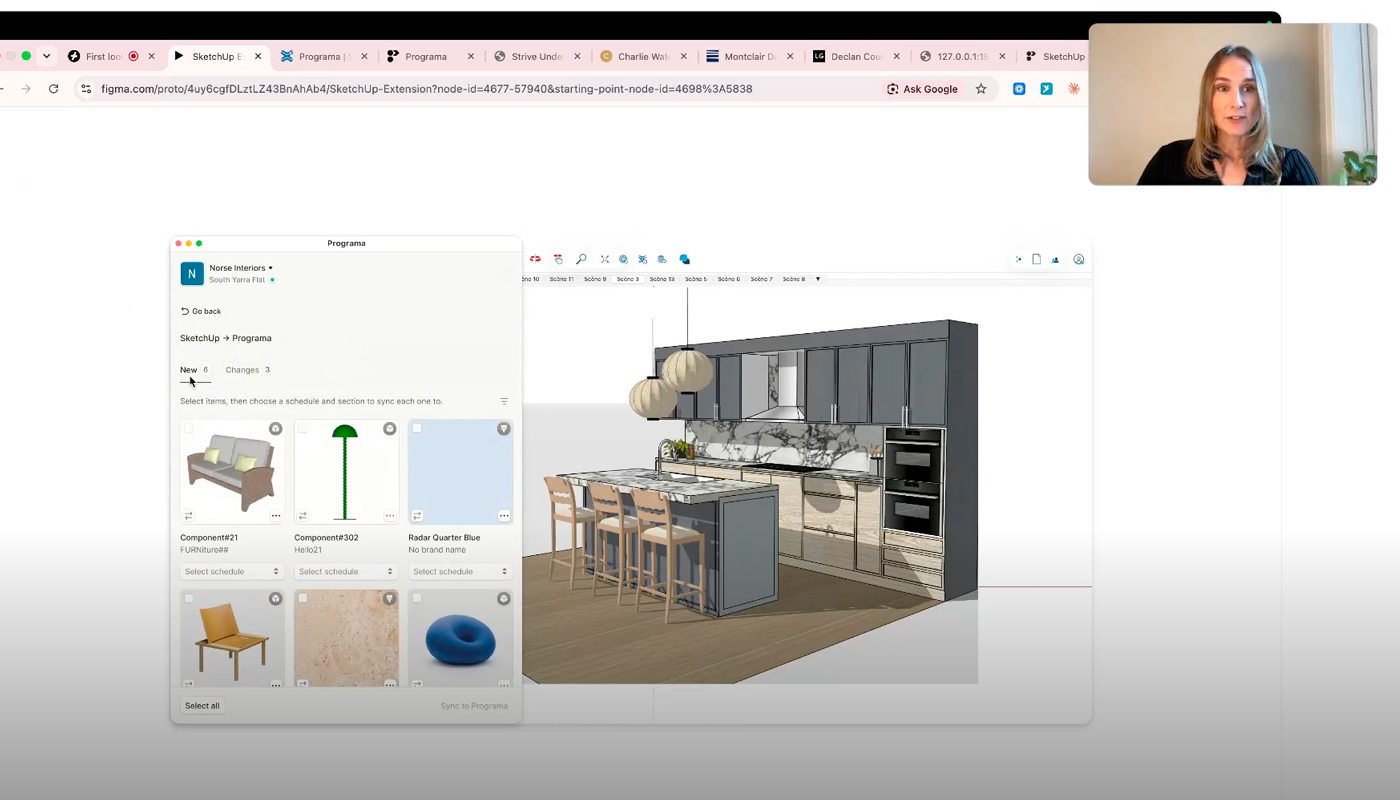The width and height of the screenshot is (1400, 800).
Task: Tick the checkbox on the blue pouf card
Action: [x=417, y=599]
